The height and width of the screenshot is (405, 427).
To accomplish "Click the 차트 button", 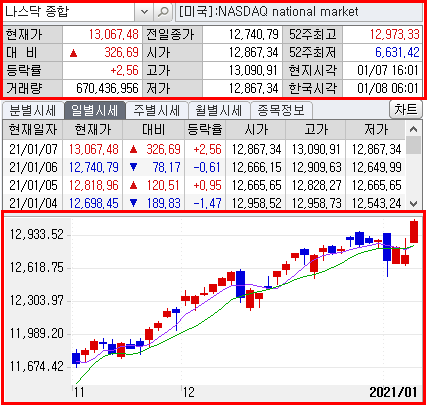I will pyautogui.click(x=406, y=109).
